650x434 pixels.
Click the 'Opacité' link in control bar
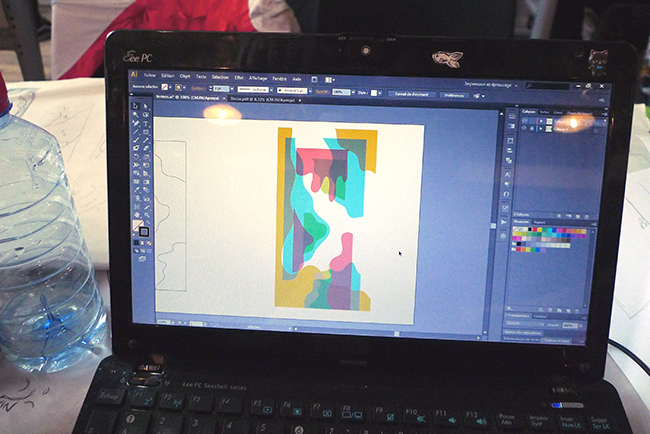tap(322, 92)
